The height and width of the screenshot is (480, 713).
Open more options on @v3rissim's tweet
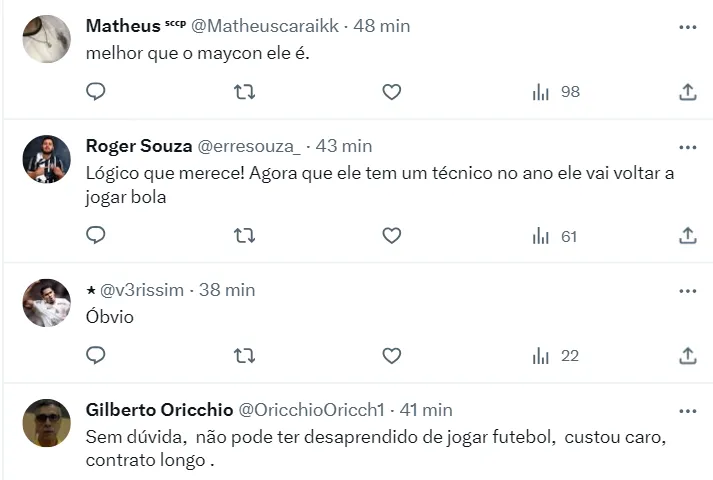tap(688, 291)
